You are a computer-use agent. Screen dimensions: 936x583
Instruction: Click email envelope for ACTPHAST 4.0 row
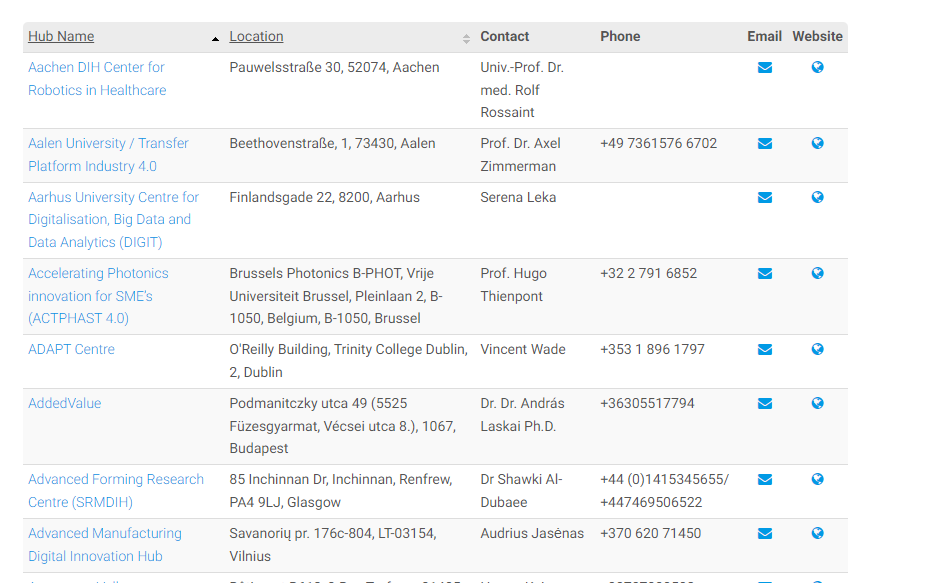(x=765, y=274)
